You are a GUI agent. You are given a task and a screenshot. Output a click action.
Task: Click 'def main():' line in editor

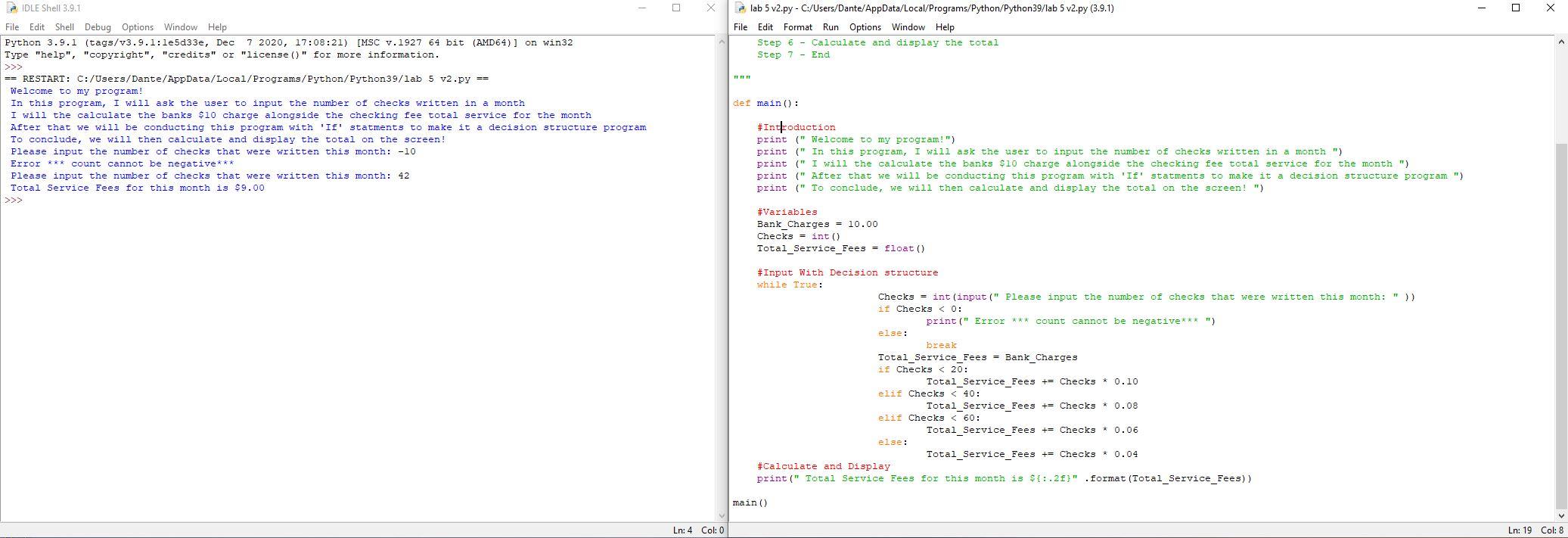[x=765, y=103]
